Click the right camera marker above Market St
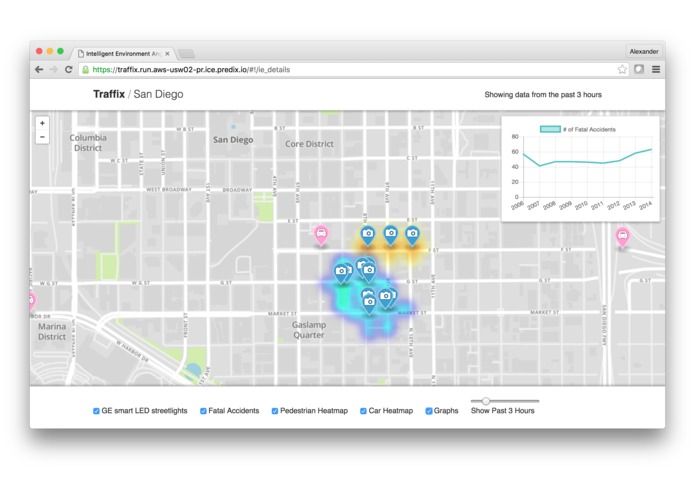 coord(386,298)
